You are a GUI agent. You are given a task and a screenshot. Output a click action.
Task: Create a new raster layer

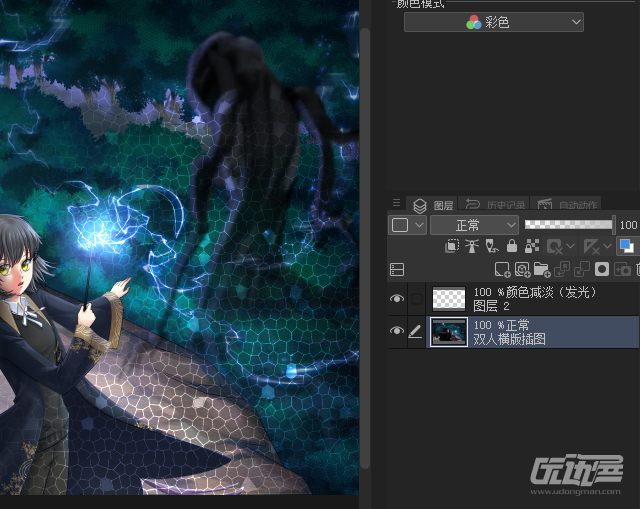pos(502,269)
